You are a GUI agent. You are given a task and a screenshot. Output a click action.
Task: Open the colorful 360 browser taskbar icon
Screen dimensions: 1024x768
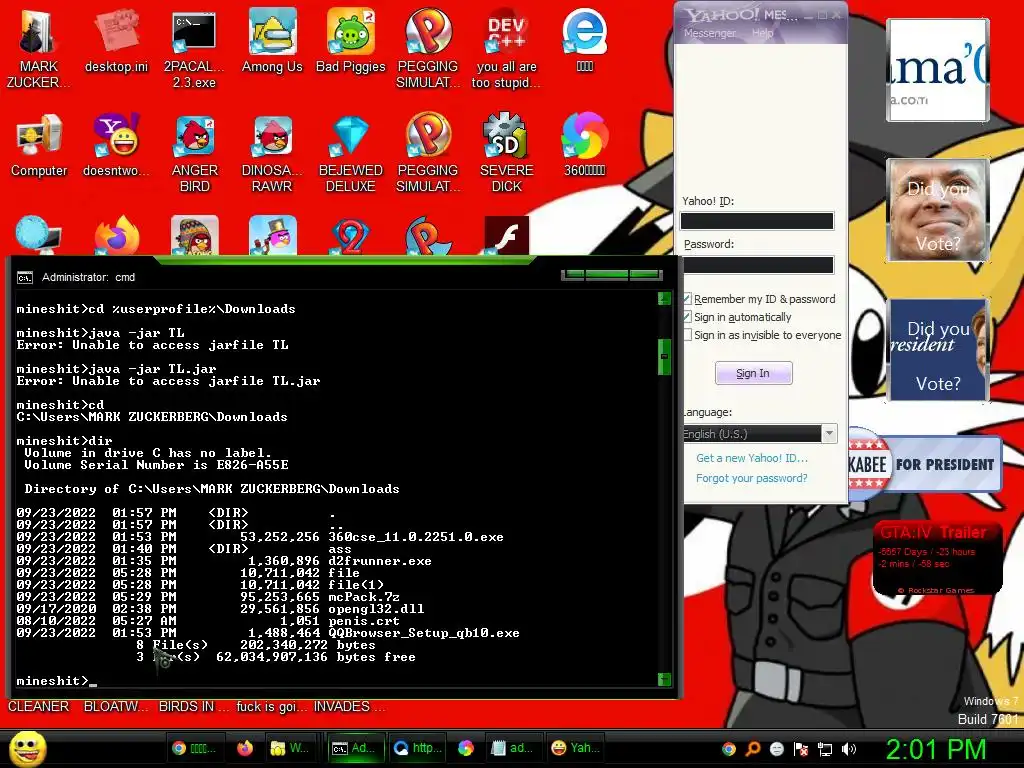pyautogui.click(x=466, y=748)
